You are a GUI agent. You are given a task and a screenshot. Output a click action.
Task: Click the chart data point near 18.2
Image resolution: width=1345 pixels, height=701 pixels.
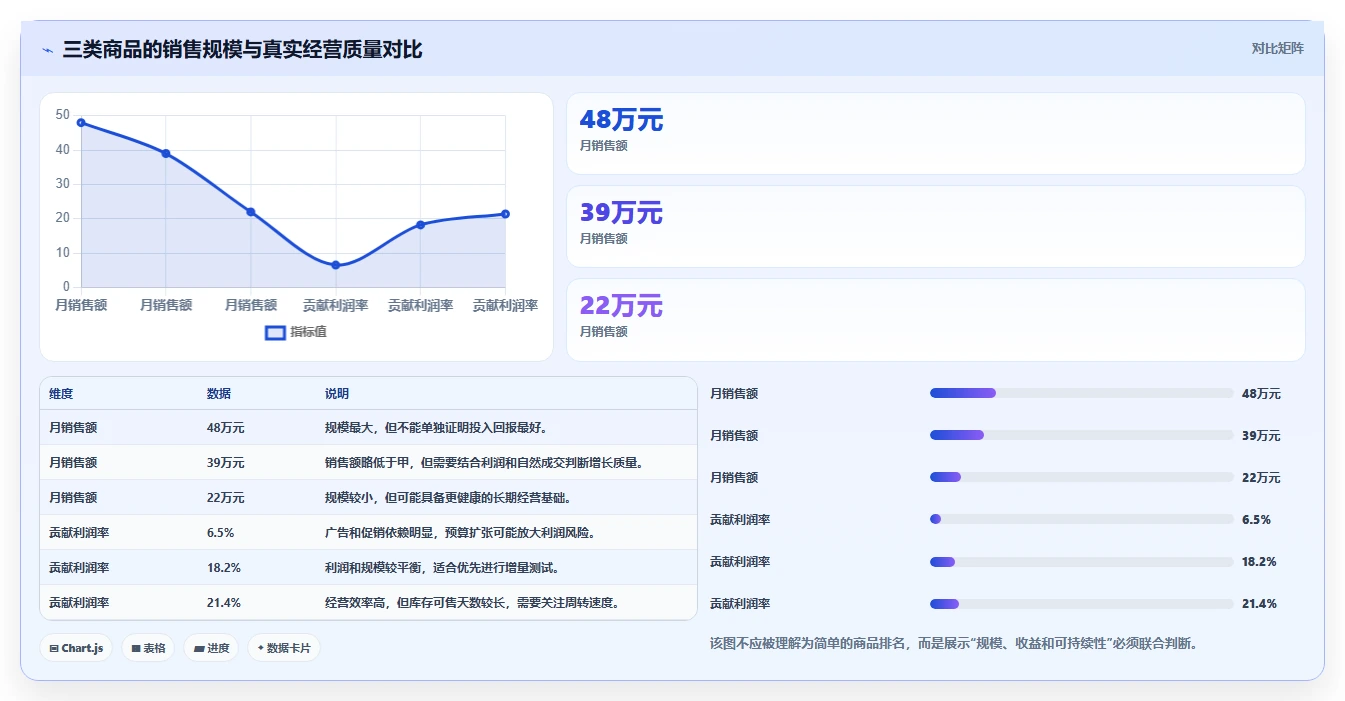[x=420, y=225]
